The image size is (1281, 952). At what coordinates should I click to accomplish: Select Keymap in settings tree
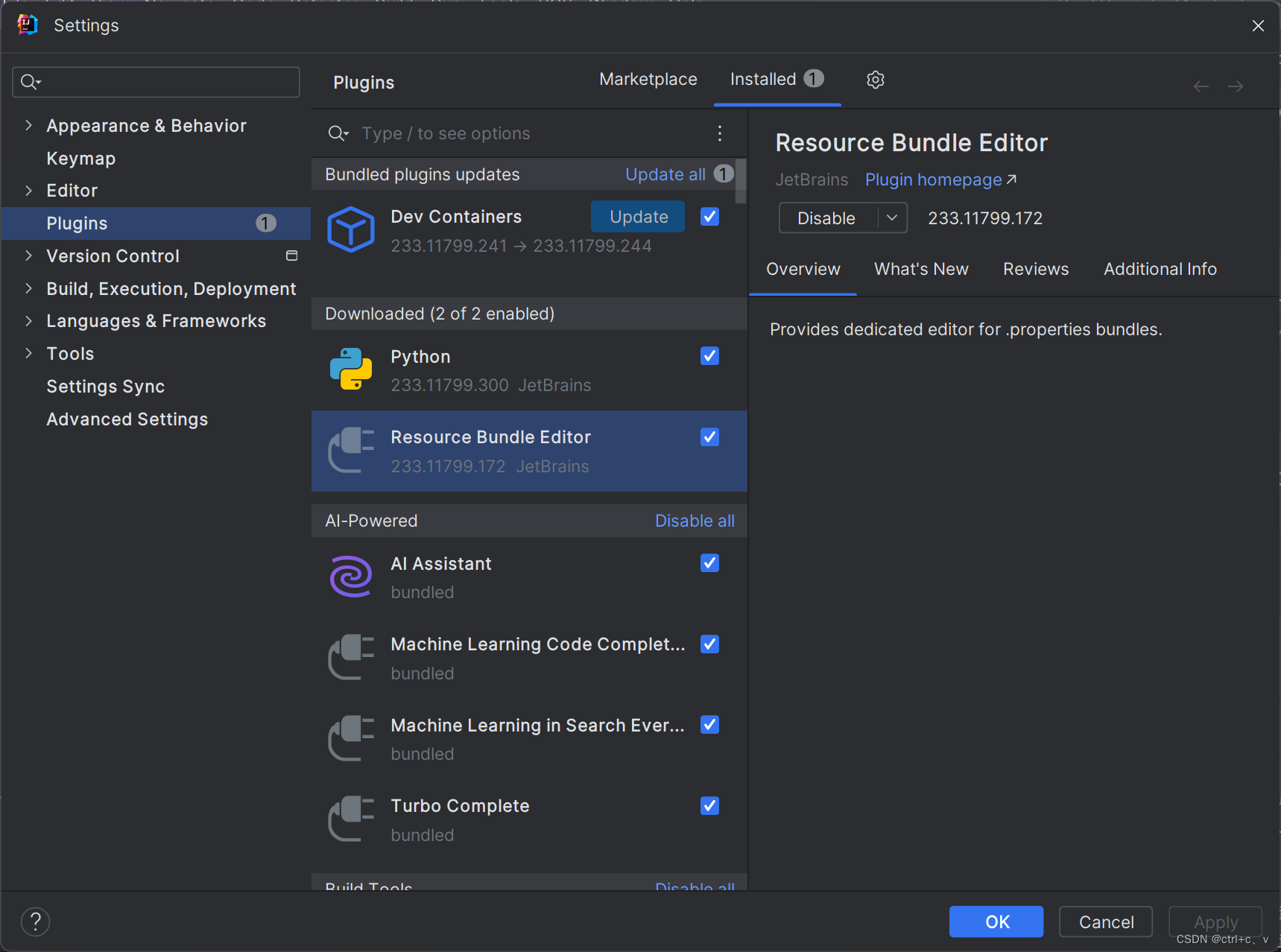tap(80, 158)
